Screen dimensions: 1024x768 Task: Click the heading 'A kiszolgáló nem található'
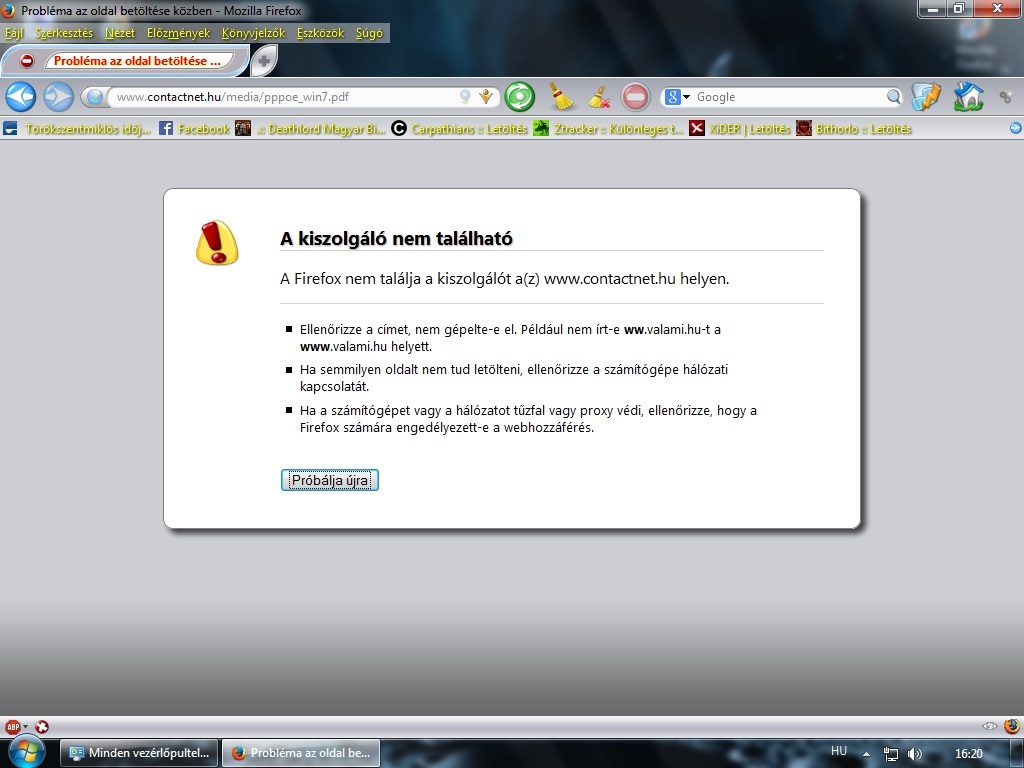click(x=396, y=238)
